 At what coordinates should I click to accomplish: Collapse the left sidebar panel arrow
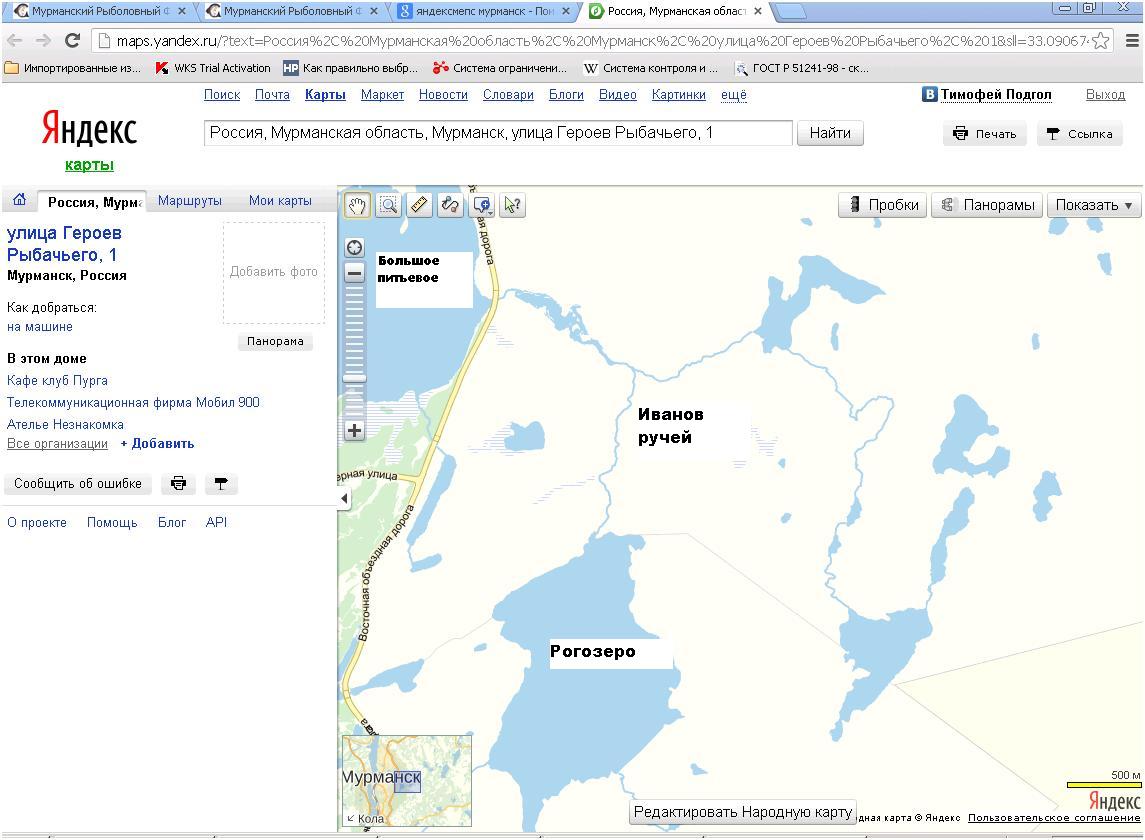(x=345, y=498)
